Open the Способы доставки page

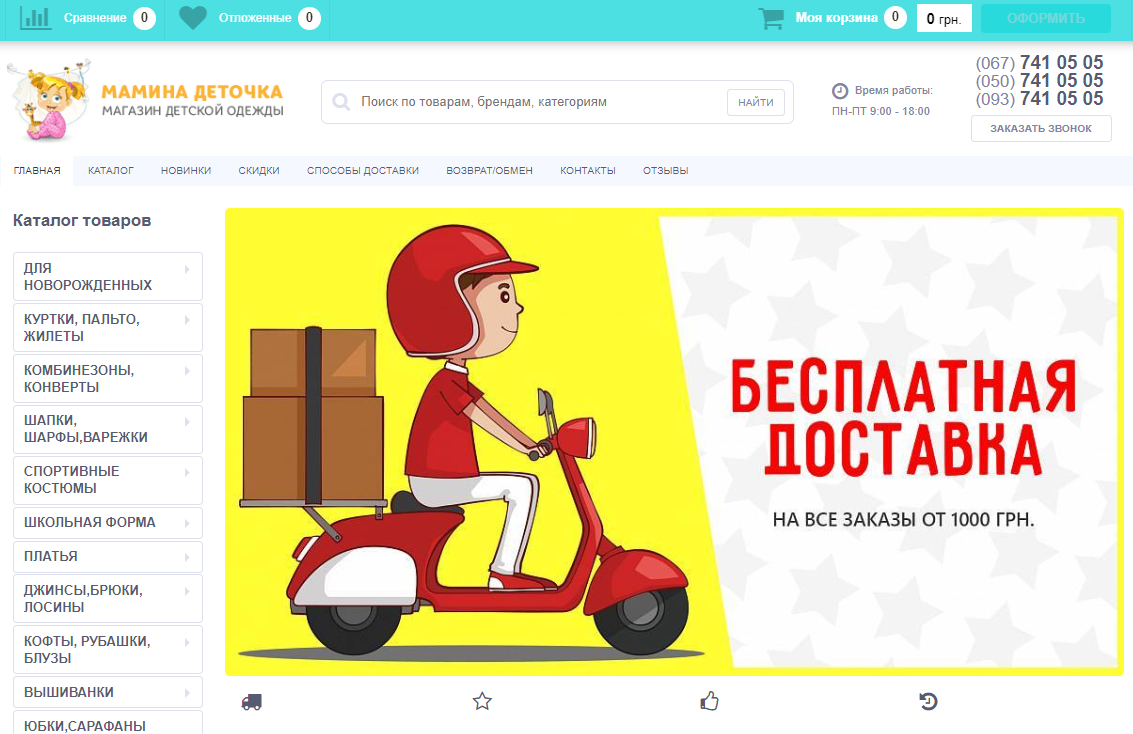tap(363, 170)
